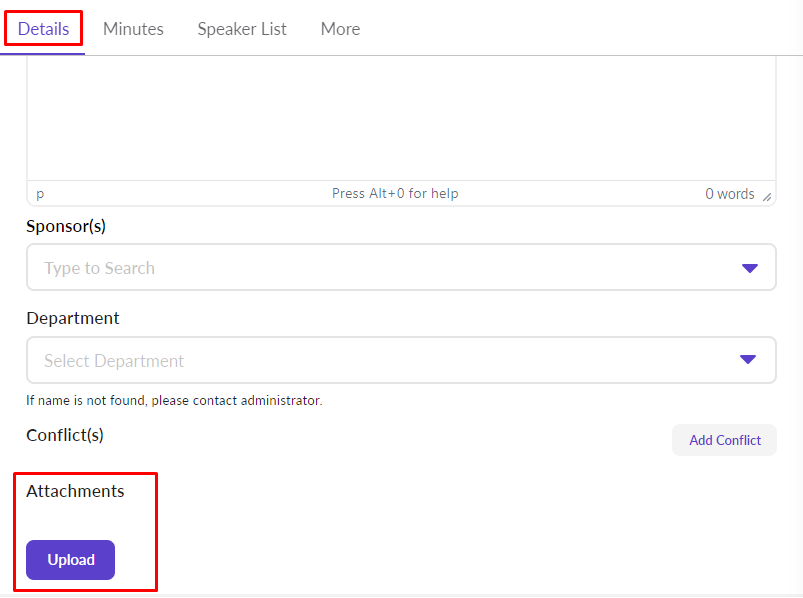
Task: Switch to the Details tab
Action: coord(43,29)
